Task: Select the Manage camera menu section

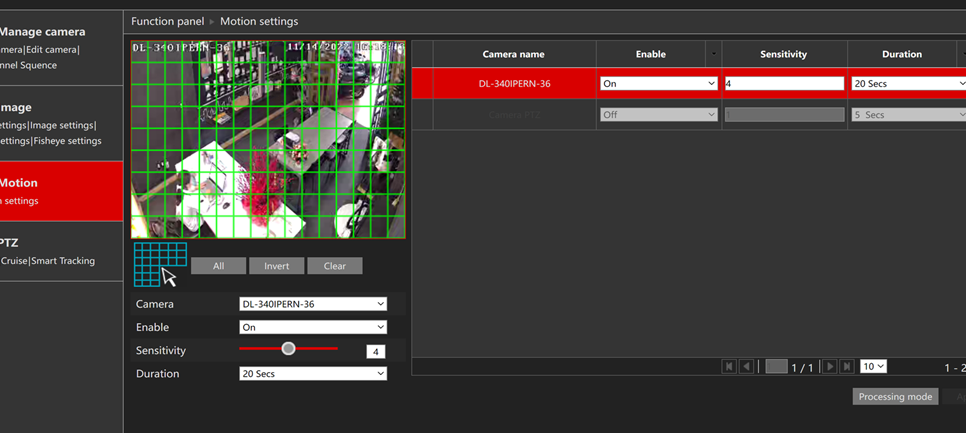Action: click(62, 48)
